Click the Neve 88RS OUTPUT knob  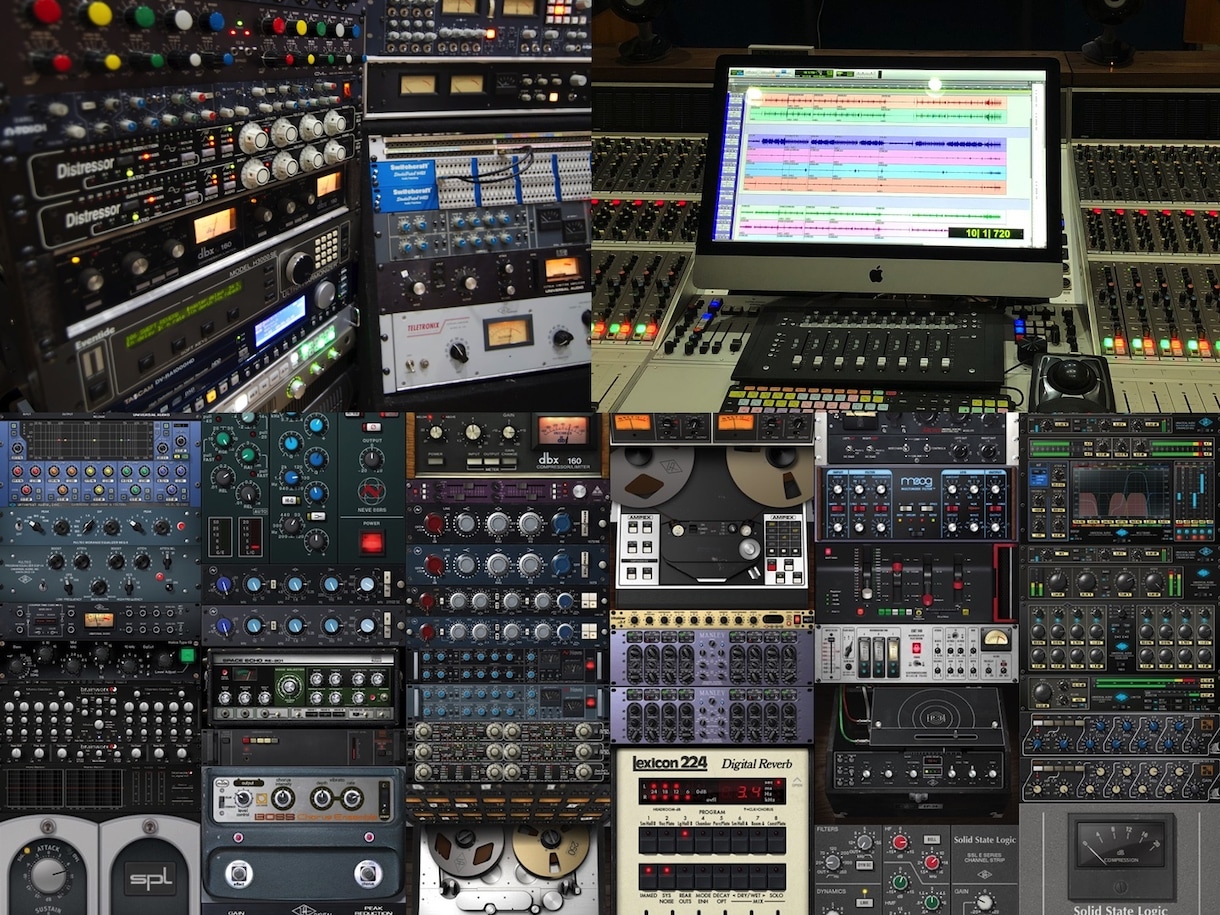371,459
